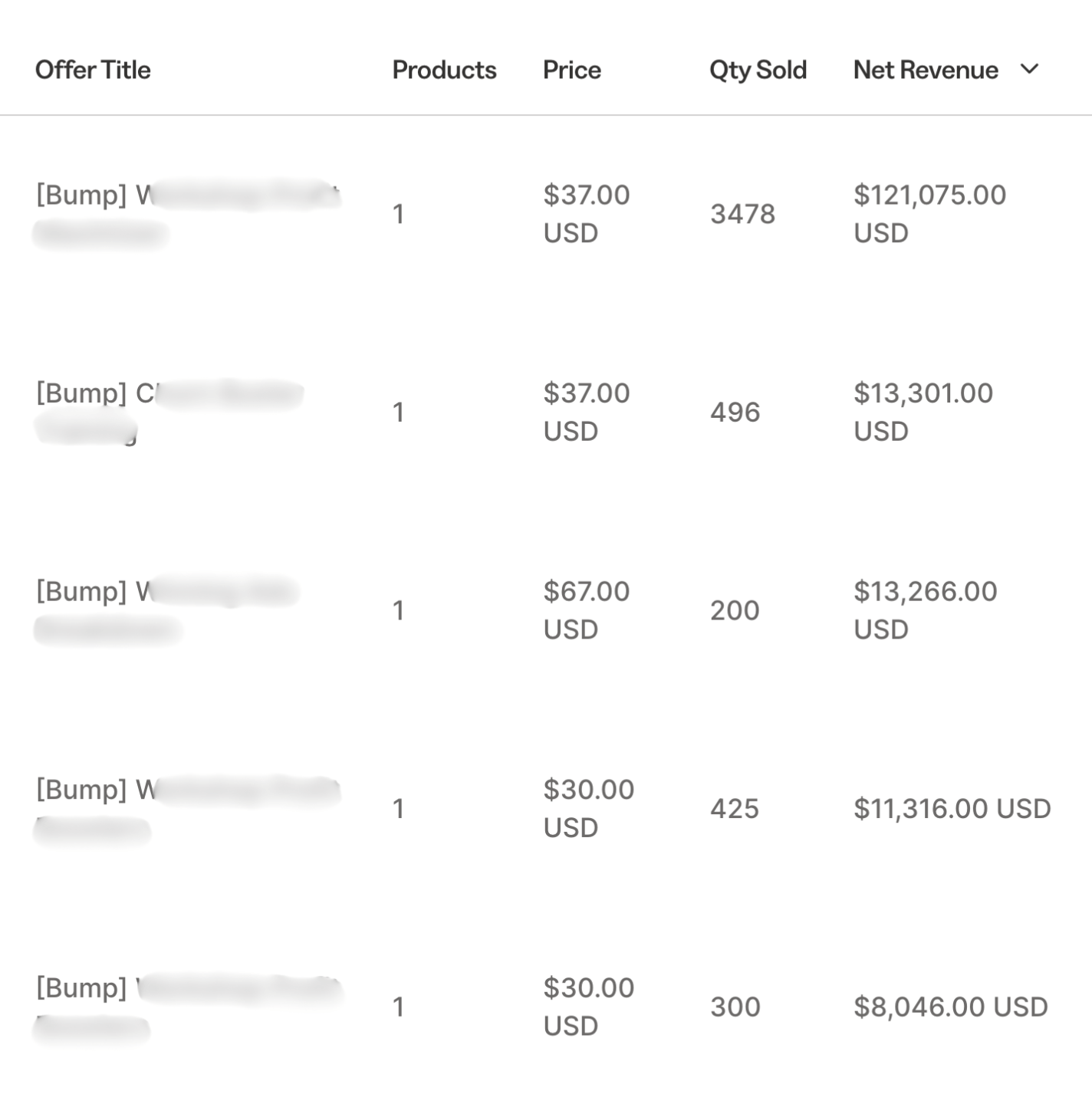
Task: Sort by the Products column header
Action: point(444,70)
